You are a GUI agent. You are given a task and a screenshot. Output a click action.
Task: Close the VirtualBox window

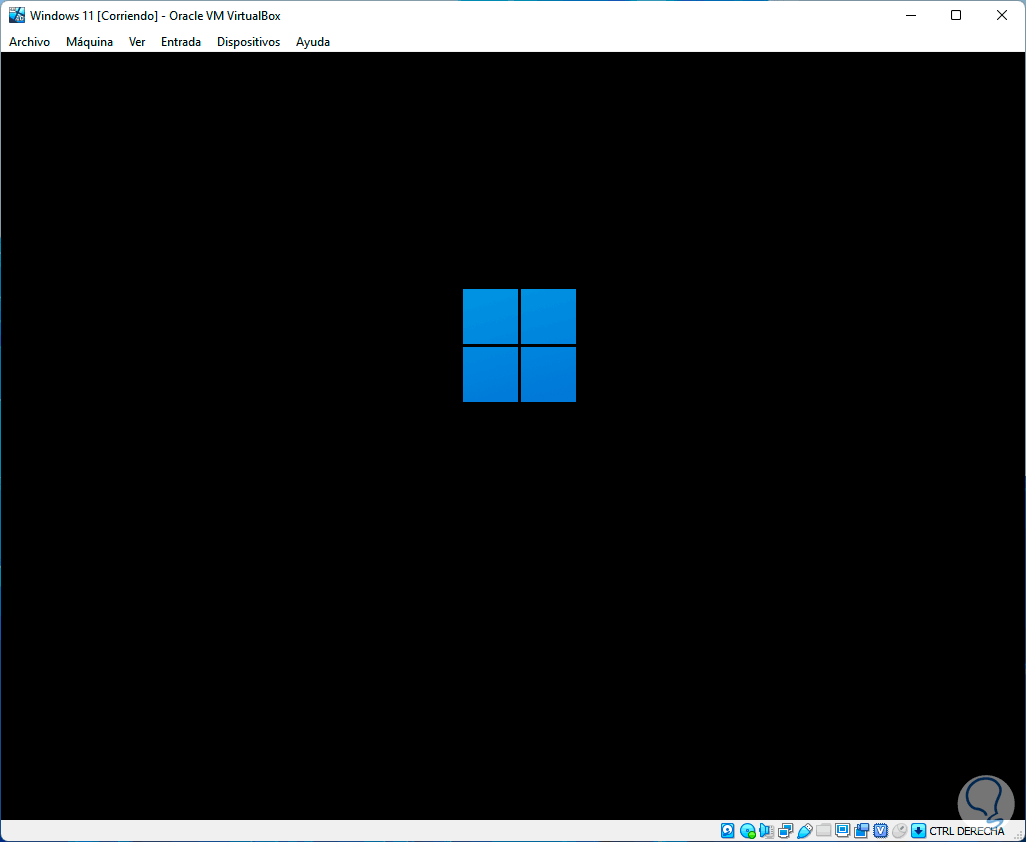click(1002, 15)
